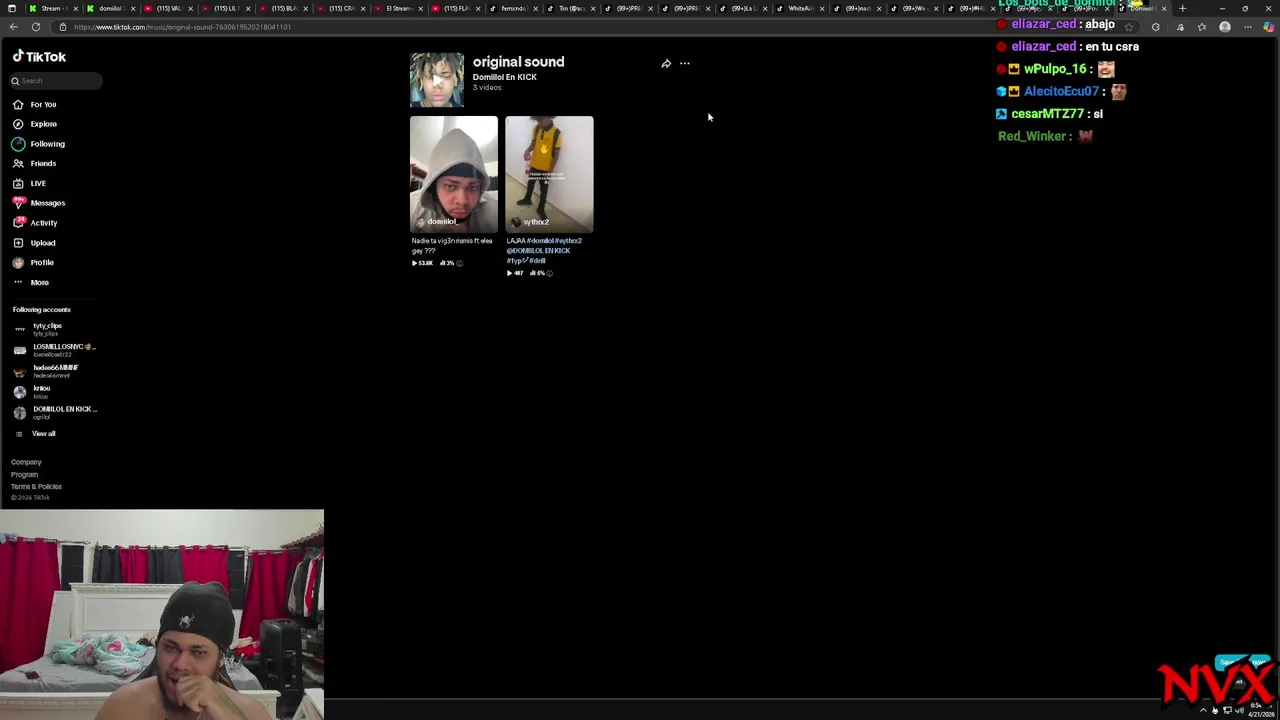Image resolution: width=1280 pixels, height=720 pixels.
Task: Open the For You home feed
Action: (x=35, y=104)
